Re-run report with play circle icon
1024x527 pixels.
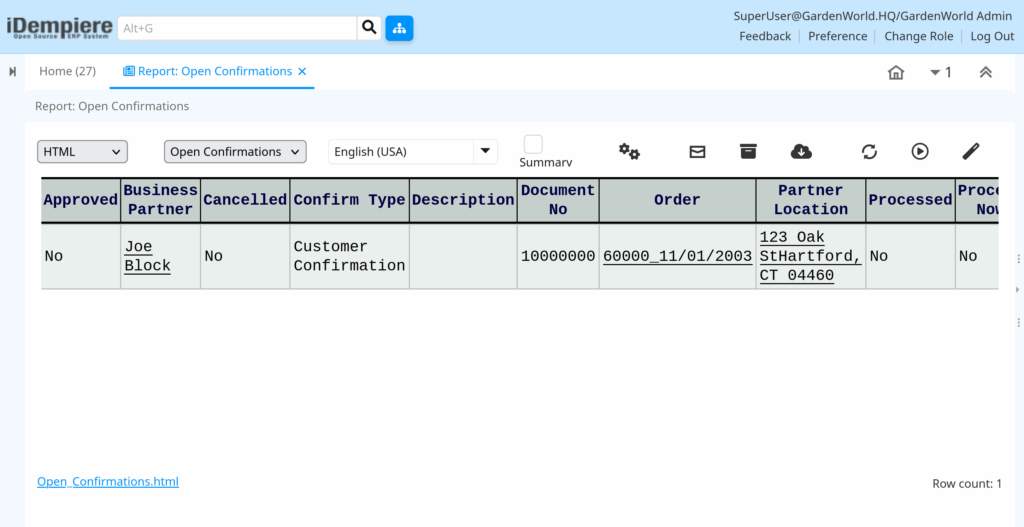tap(920, 152)
